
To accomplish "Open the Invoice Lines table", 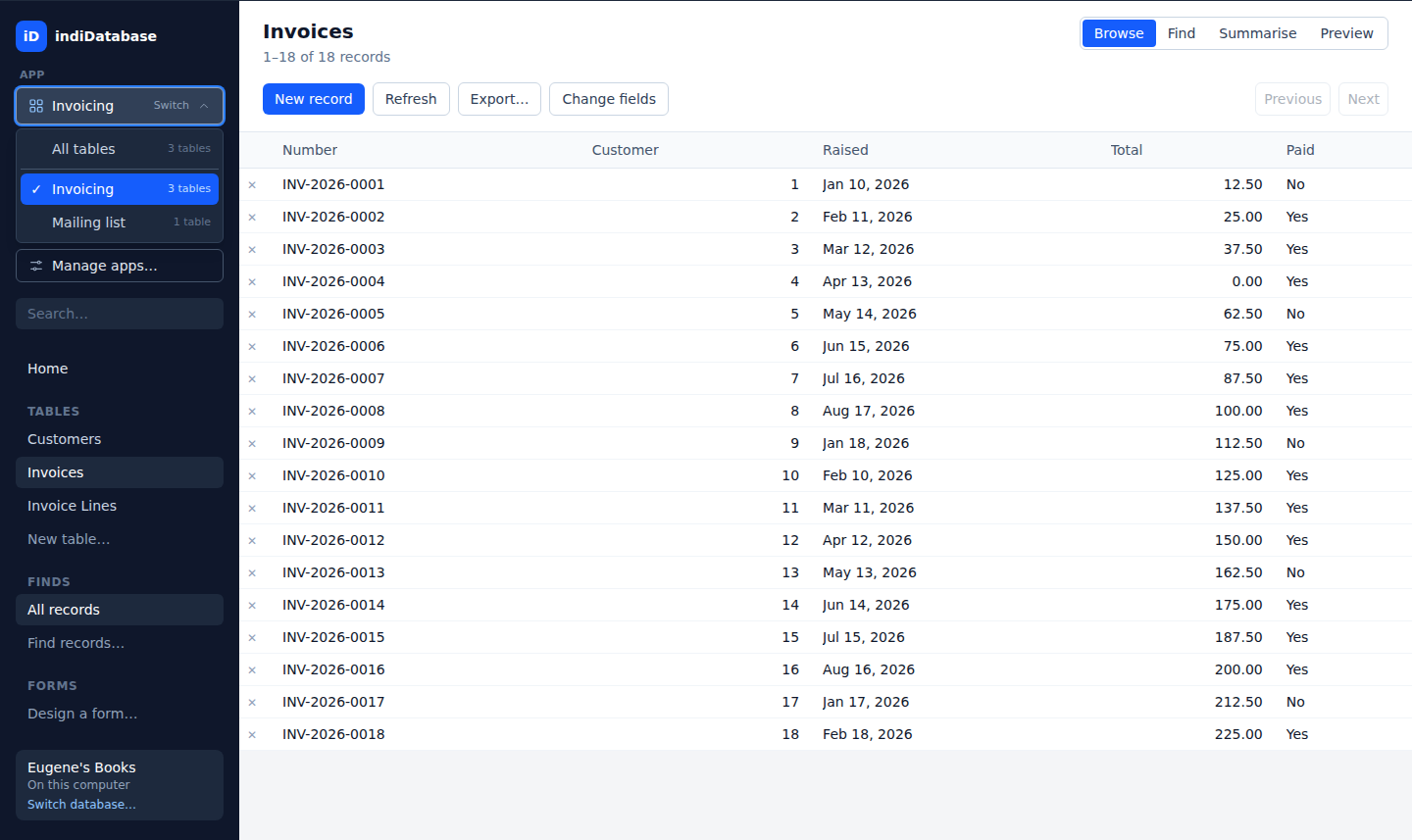I will click(x=120, y=506).
